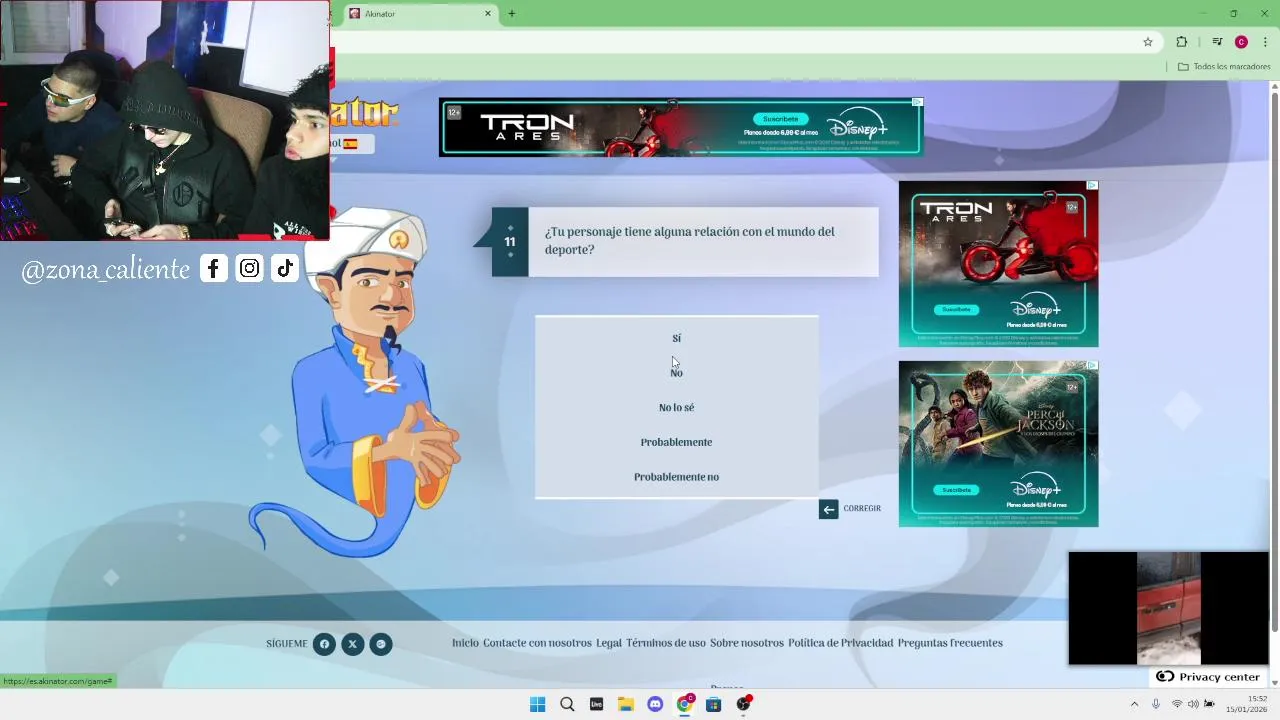
Task: Open the Wi-Fi network tray icon
Action: (1177, 704)
